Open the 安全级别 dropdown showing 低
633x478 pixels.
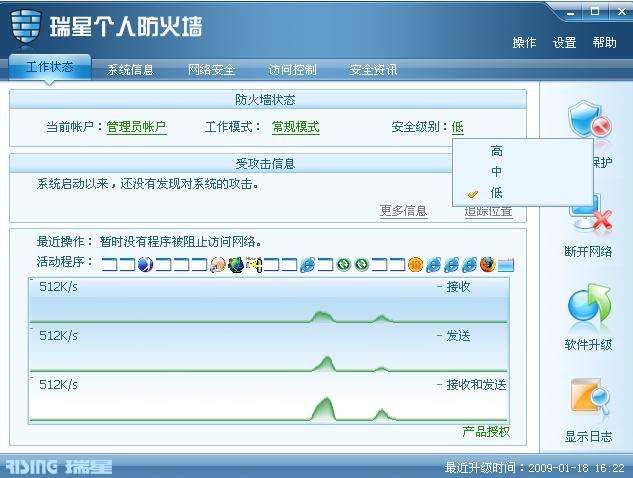457,127
